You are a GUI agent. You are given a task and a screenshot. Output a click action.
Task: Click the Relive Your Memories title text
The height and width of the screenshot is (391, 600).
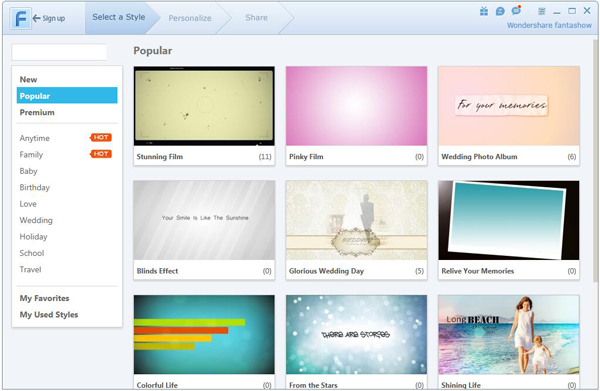pos(478,271)
